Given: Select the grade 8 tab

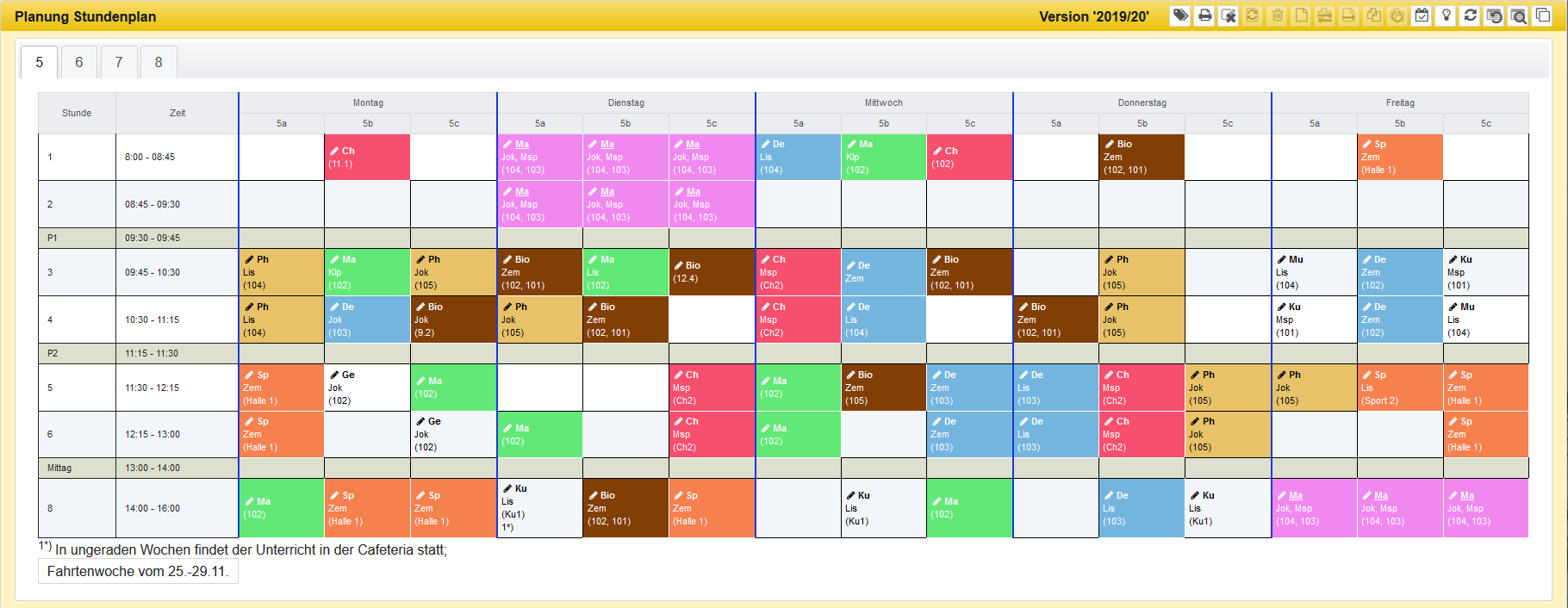Looking at the screenshot, I should (159, 62).
